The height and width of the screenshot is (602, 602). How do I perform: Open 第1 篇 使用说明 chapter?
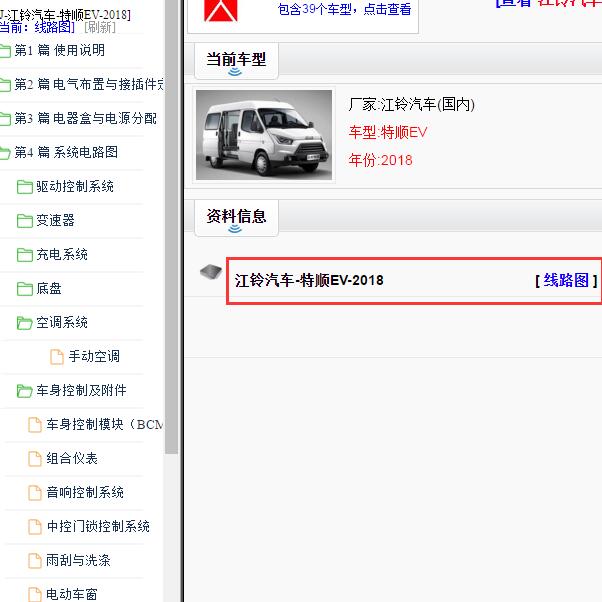tap(60, 50)
